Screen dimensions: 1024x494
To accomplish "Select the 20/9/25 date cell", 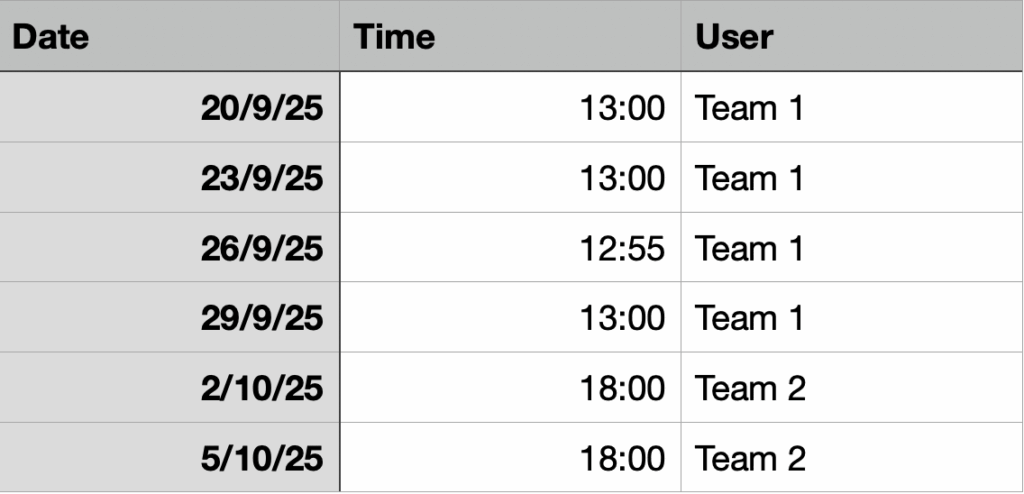I will [x=262, y=108].
